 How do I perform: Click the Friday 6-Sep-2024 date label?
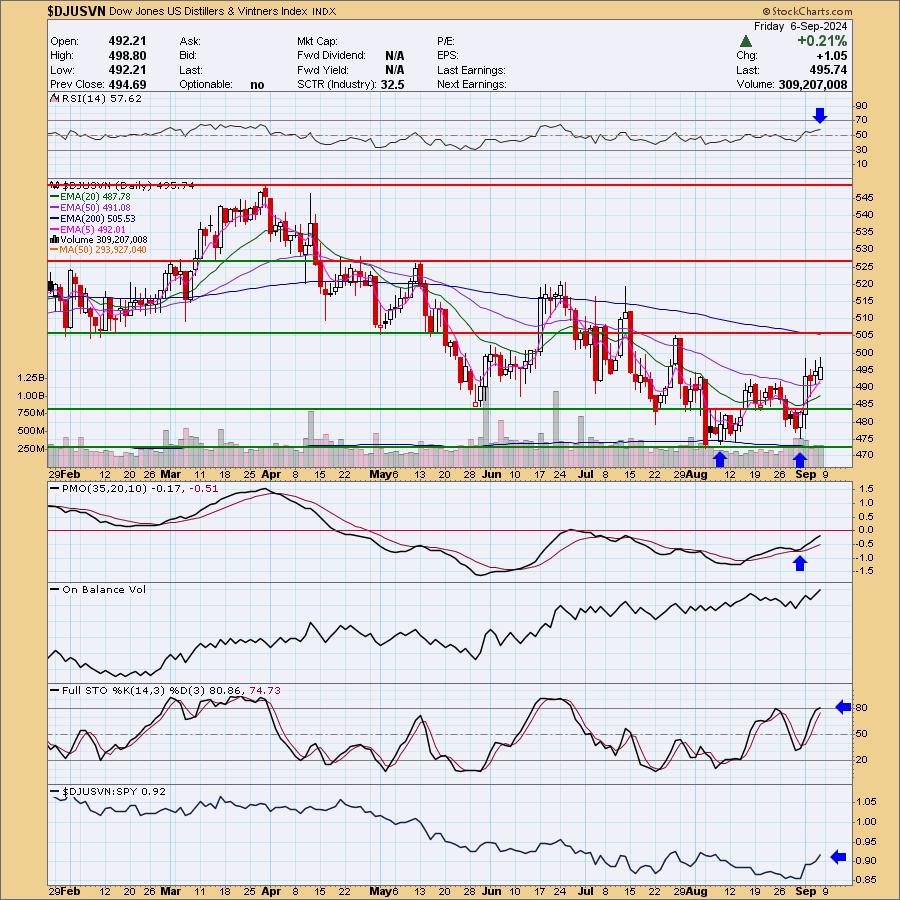pyautogui.click(x=800, y=26)
